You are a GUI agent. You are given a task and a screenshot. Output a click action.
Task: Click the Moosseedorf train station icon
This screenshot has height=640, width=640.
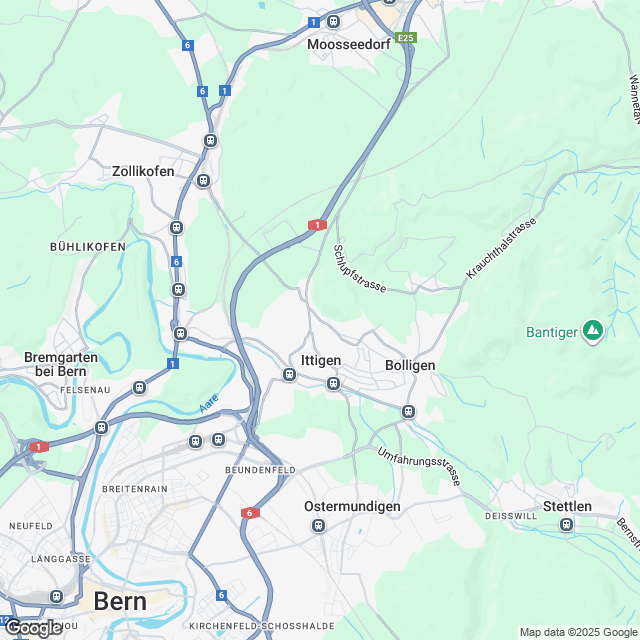click(333, 21)
